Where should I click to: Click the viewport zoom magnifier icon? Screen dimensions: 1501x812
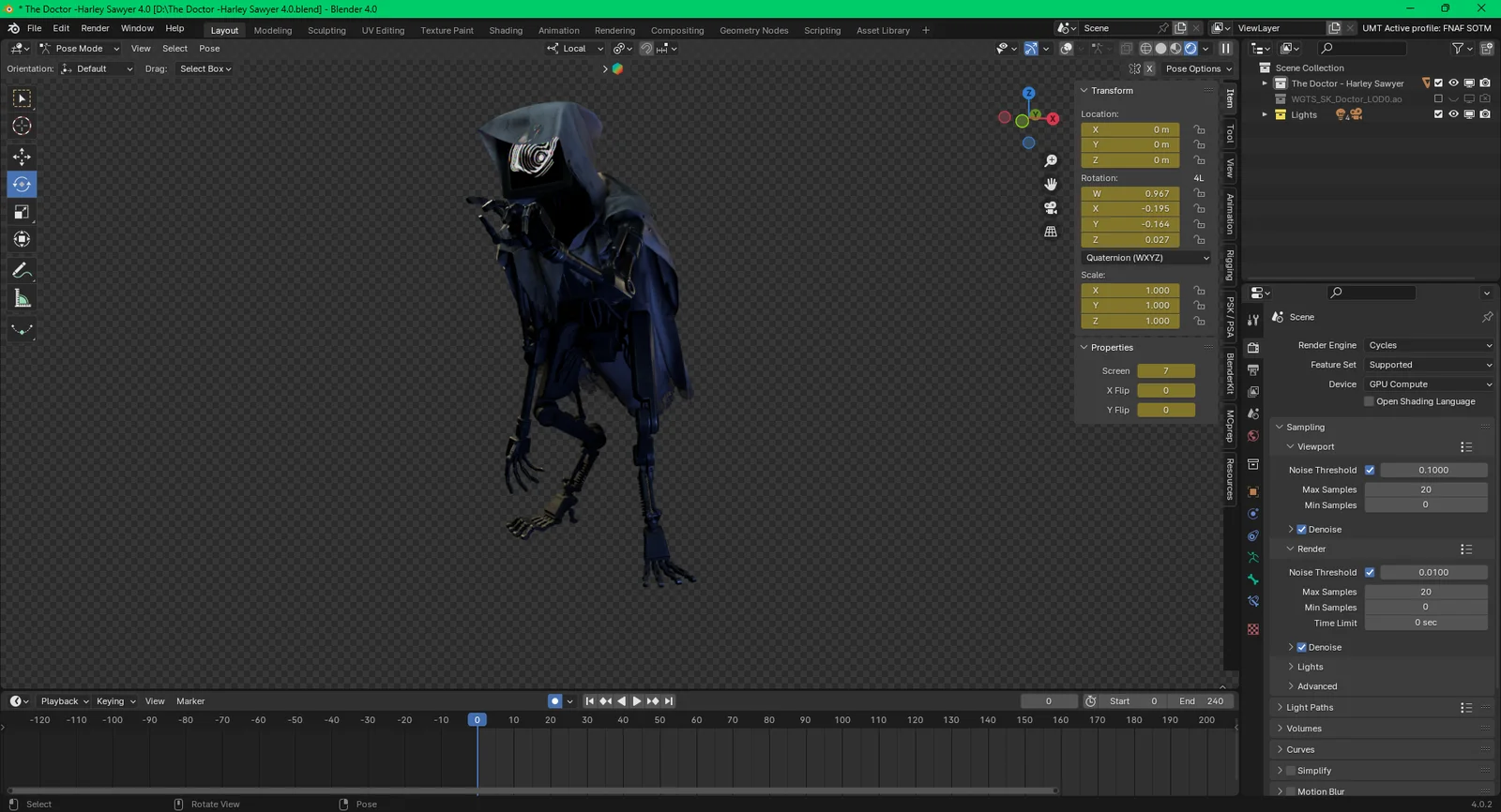pos(1051,161)
